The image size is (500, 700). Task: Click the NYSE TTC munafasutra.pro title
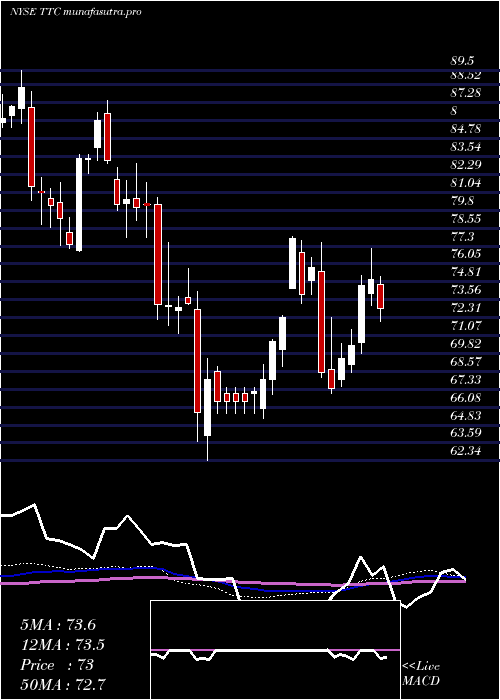coord(75,12)
